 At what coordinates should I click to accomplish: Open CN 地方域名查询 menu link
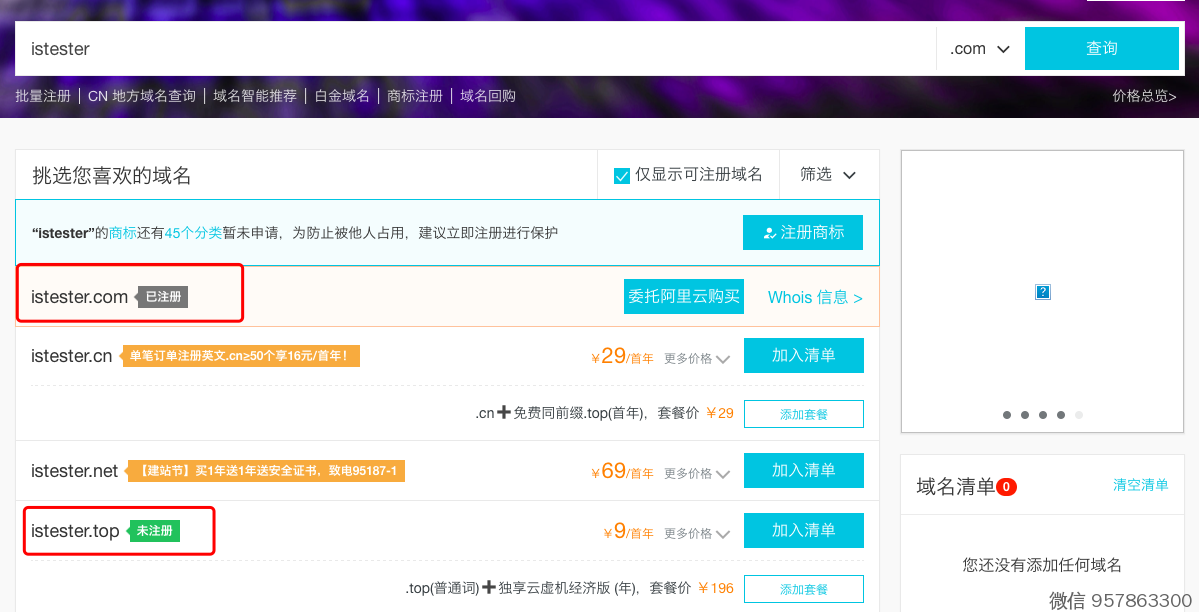(x=142, y=96)
